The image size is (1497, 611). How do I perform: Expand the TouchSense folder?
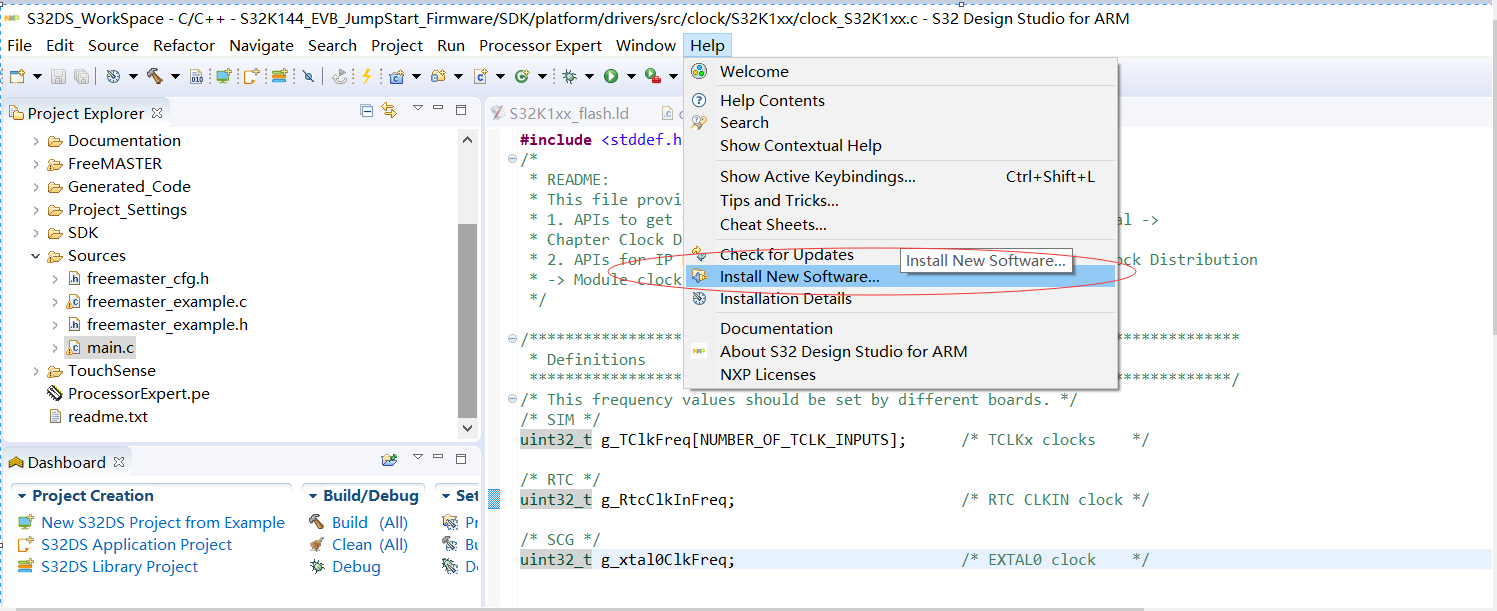[x=36, y=371]
